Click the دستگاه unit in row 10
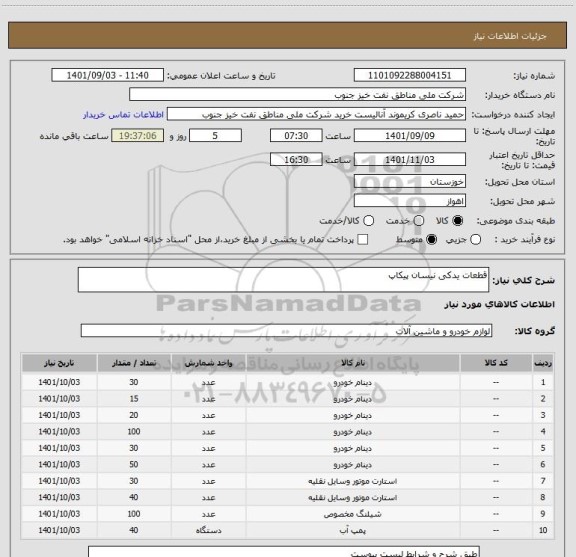This screenshot has height=557, width=576. coord(208,531)
